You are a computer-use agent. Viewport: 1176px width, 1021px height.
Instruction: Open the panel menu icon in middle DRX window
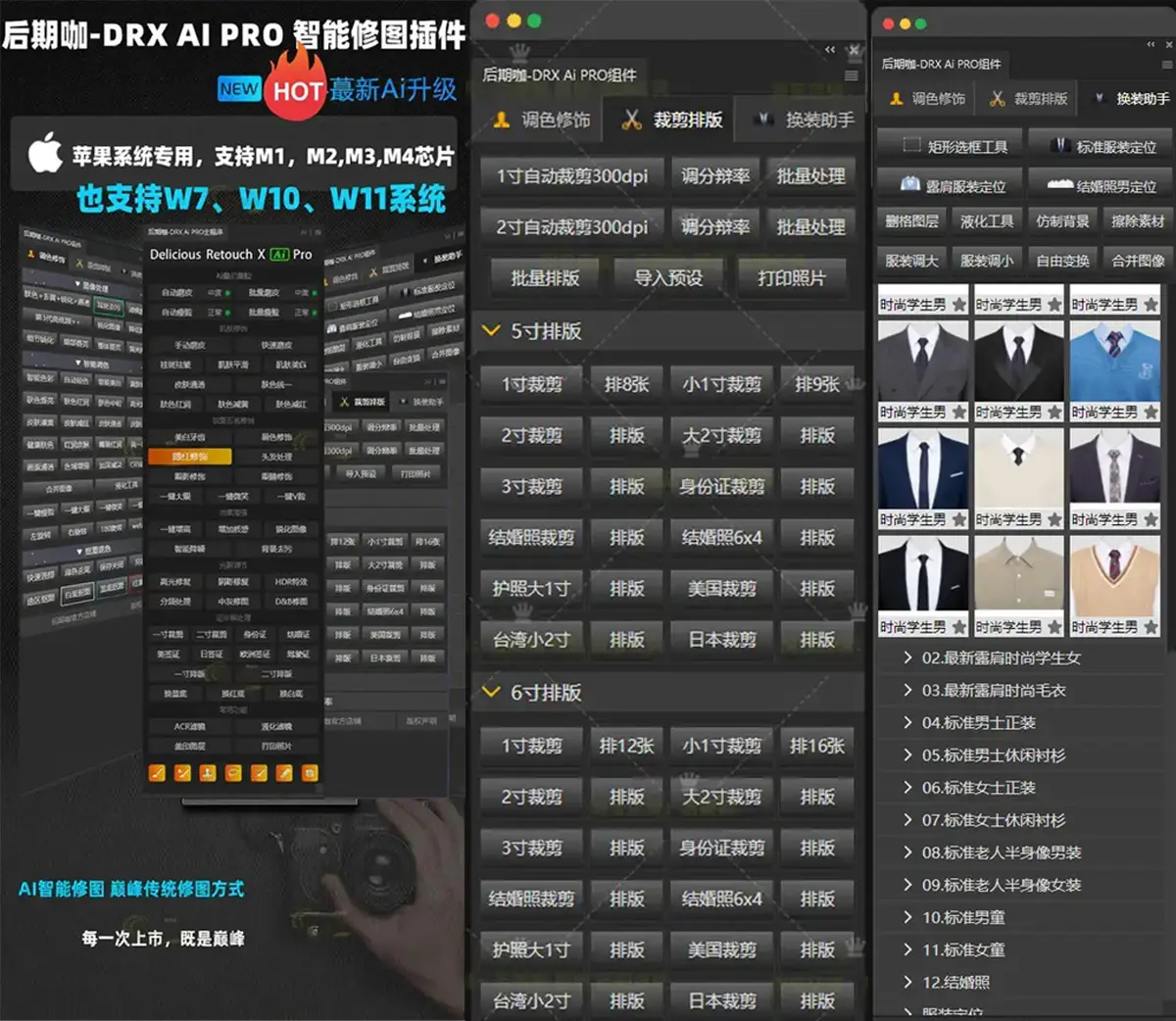tap(852, 75)
